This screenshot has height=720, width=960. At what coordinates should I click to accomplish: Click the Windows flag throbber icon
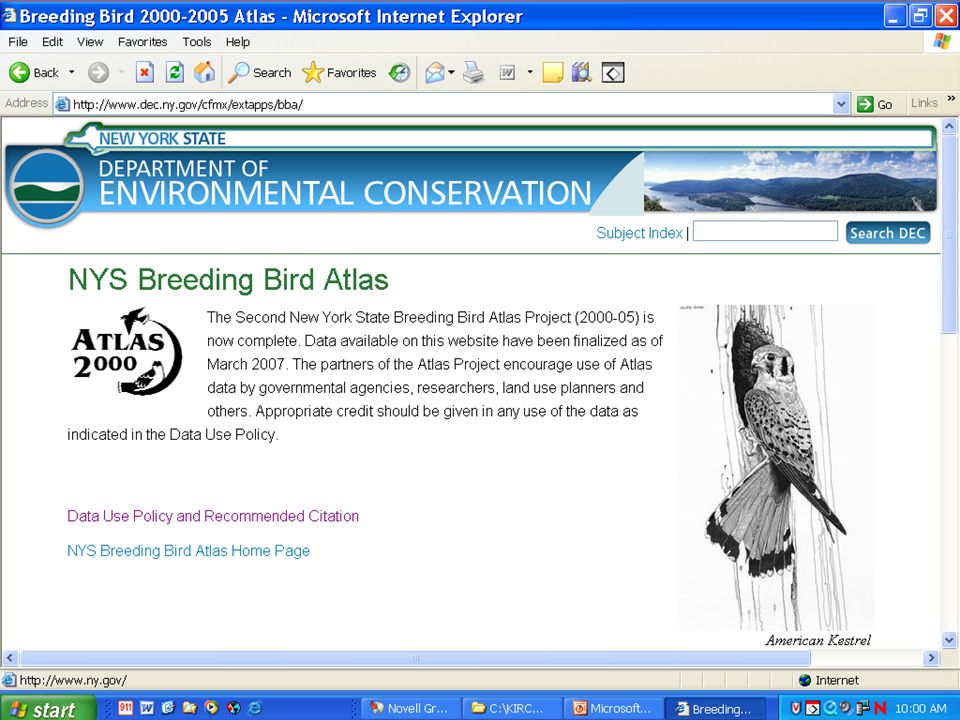click(x=942, y=42)
